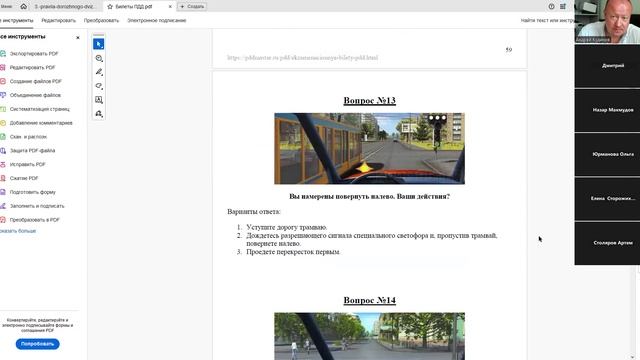Select participant tile Назар Махмудов
This screenshot has height=360, width=640.
point(607,110)
